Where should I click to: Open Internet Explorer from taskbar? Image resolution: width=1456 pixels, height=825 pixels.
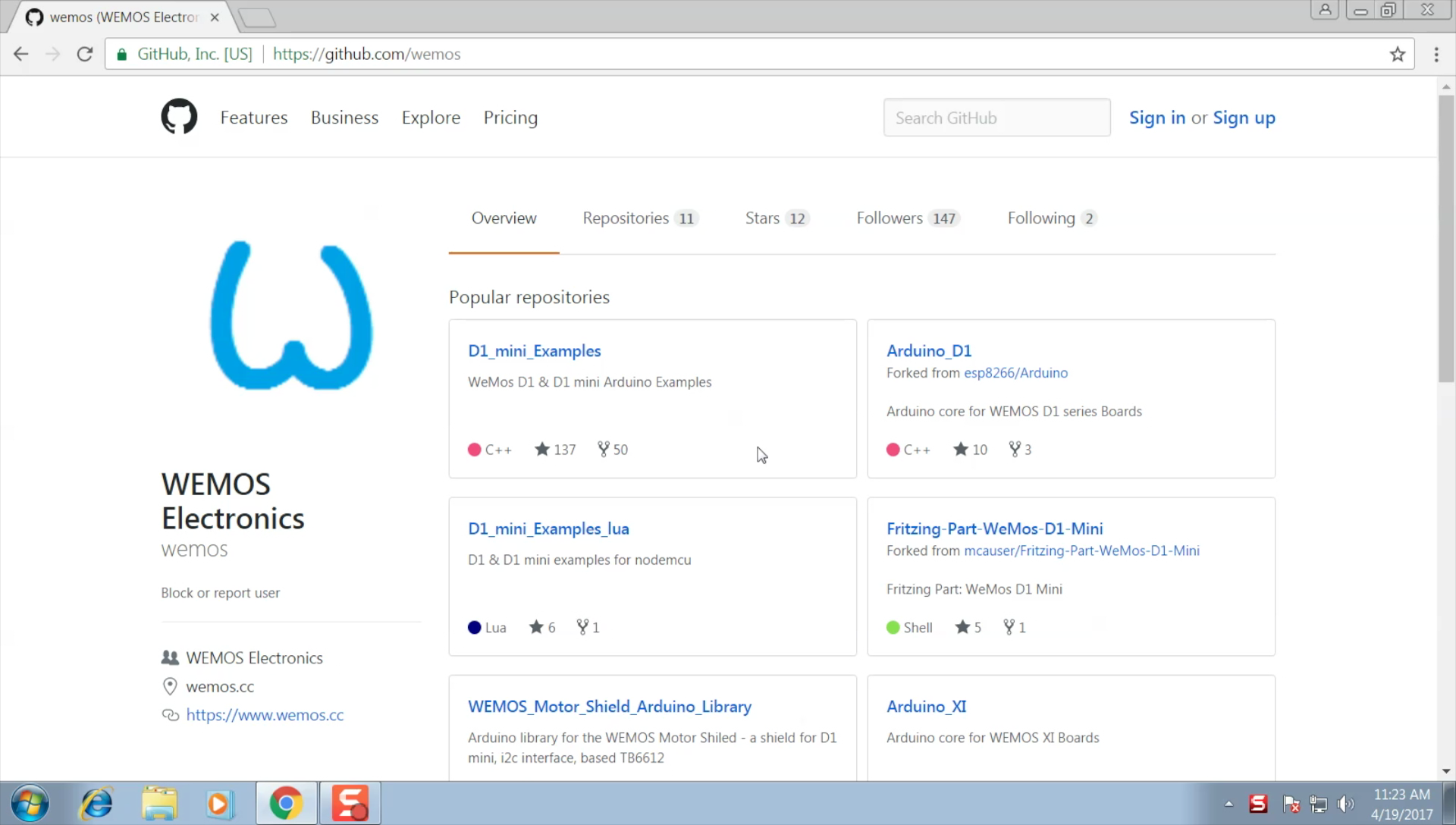[97, 803]
